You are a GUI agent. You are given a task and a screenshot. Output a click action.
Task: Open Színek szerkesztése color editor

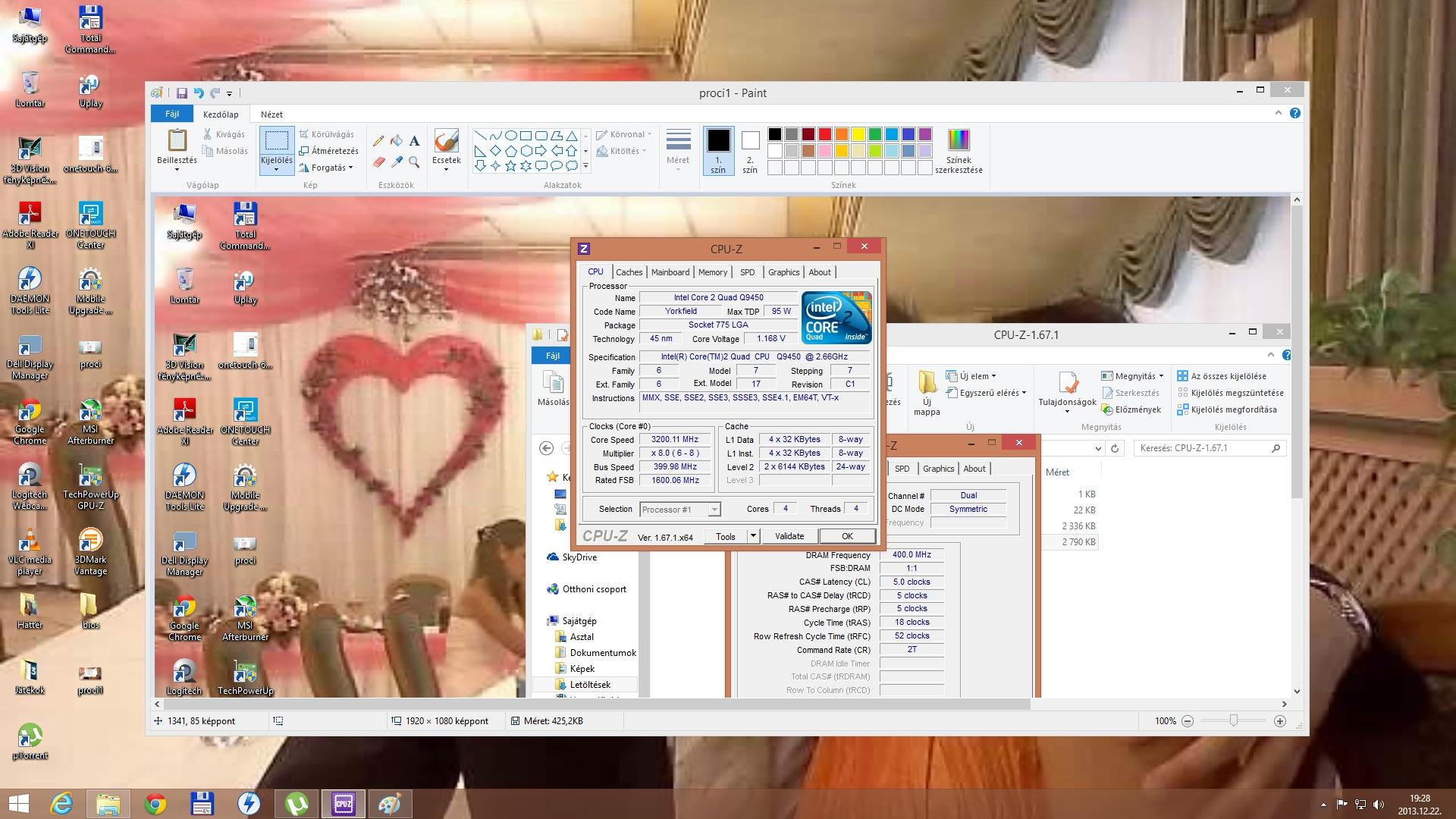[959, 151]
